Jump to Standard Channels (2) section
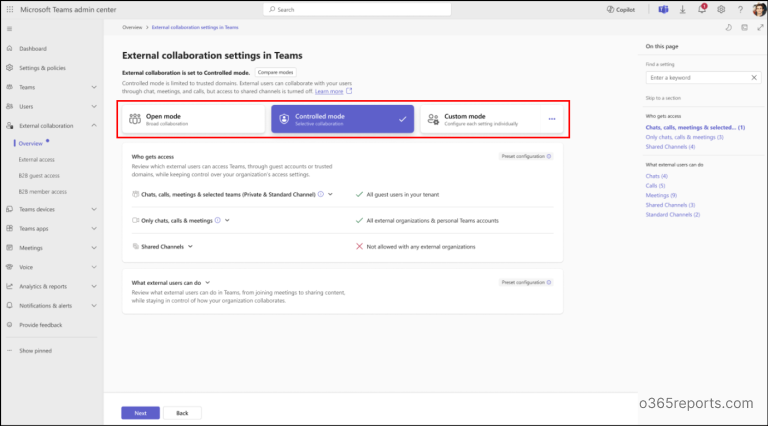The height and width of the screenshot is (426, 768). click(x=672, y=215)
